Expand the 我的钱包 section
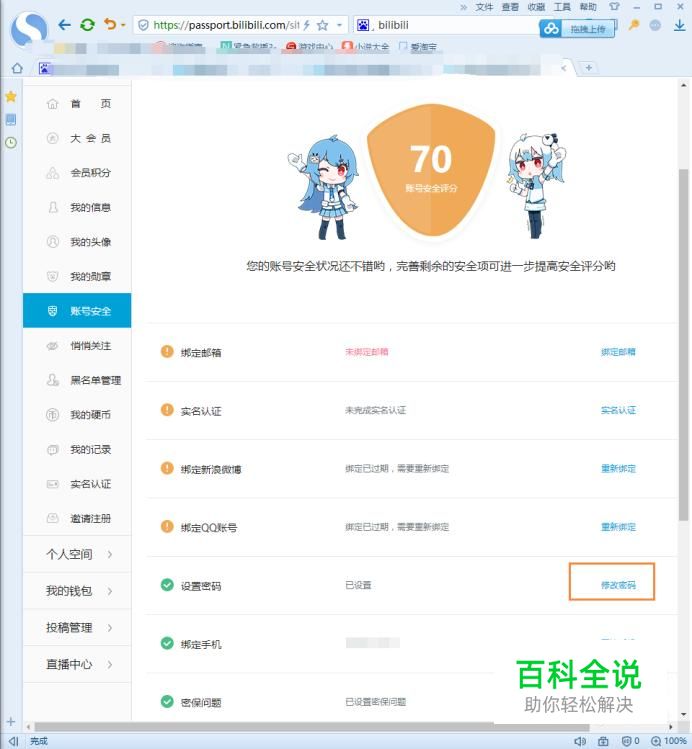 77,591
